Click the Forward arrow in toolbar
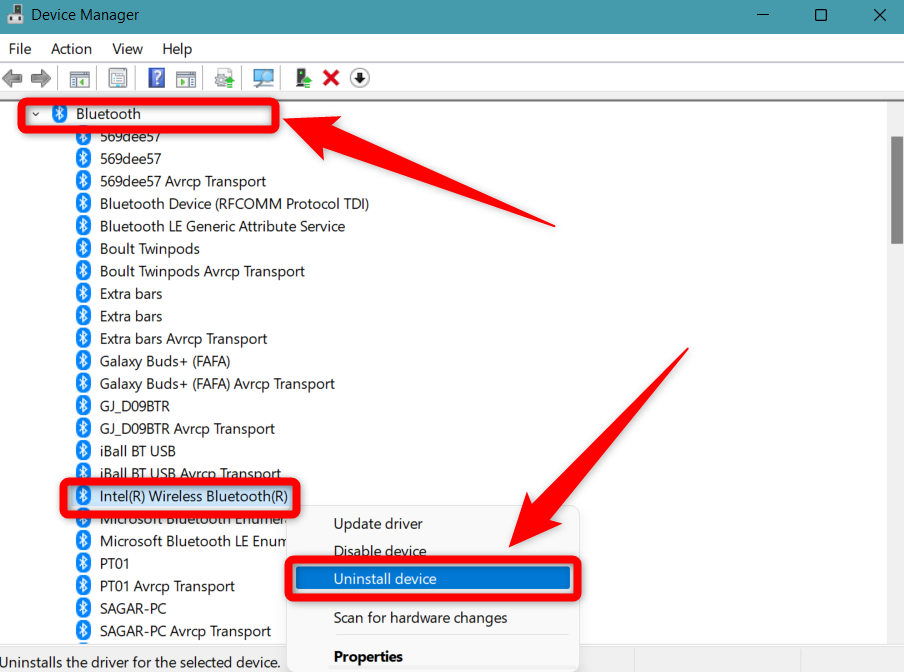904x672 pixels. click(x=41, y=78)
